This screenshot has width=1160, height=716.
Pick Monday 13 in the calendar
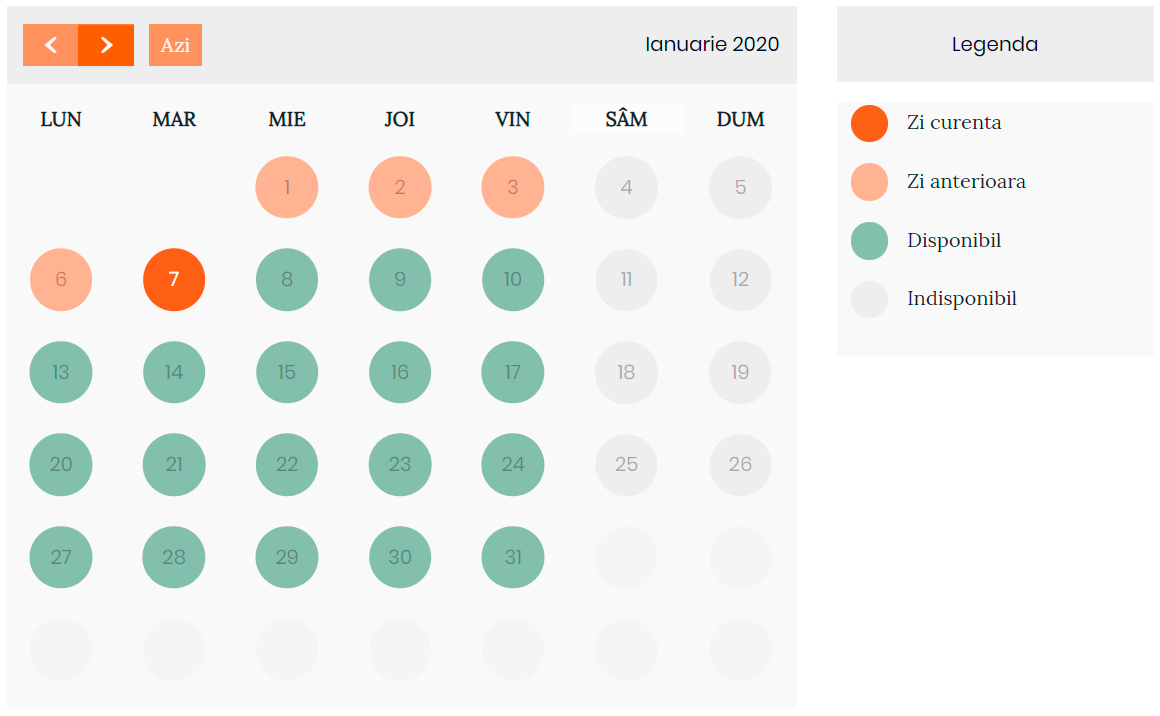point(61,372)
